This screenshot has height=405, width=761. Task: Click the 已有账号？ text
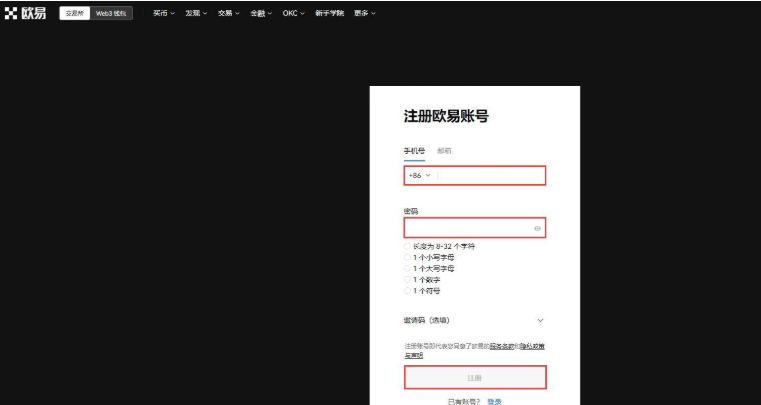point(464,402)
